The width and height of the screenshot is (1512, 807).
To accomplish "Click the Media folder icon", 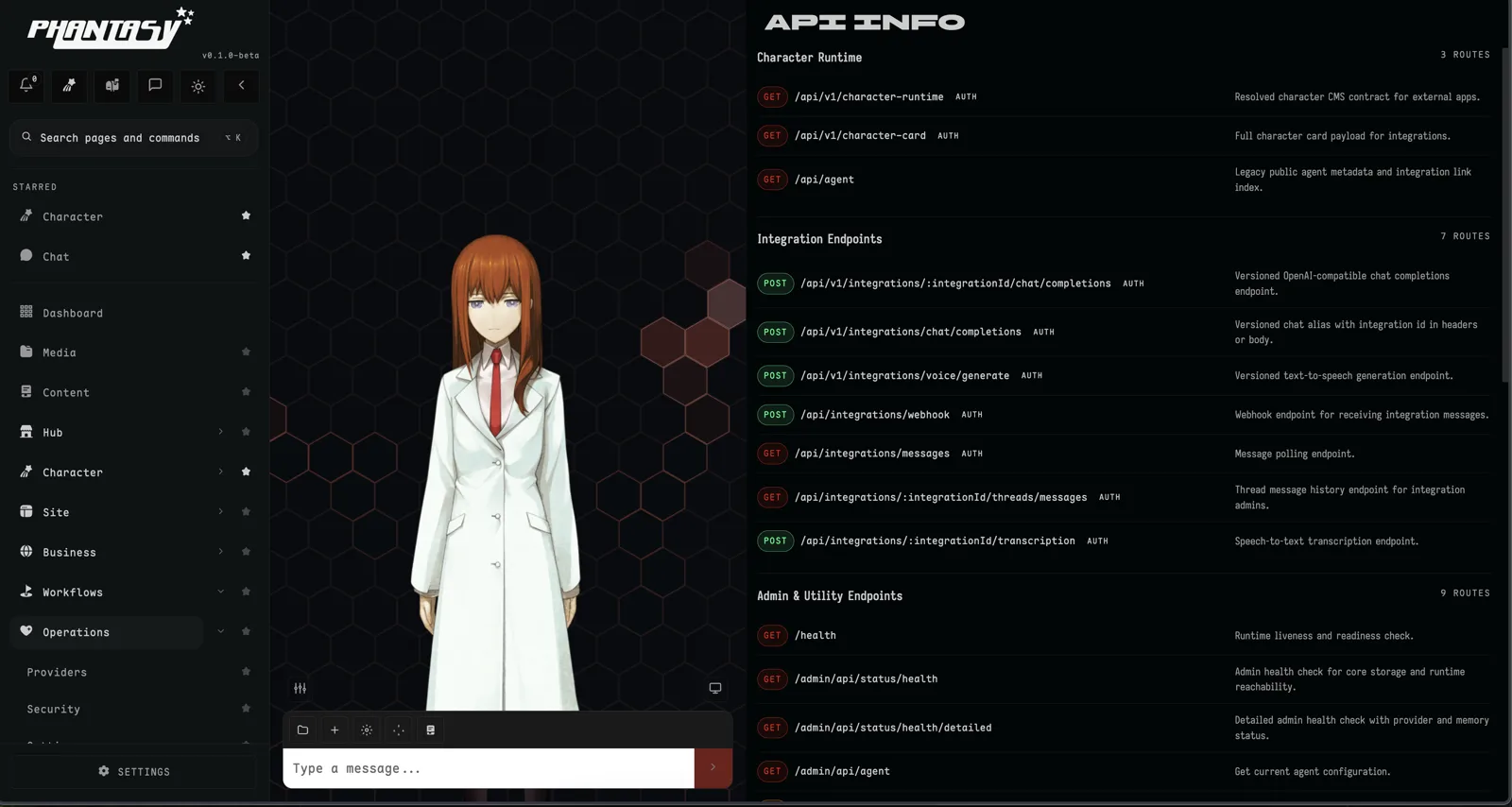I will point(26,352).
